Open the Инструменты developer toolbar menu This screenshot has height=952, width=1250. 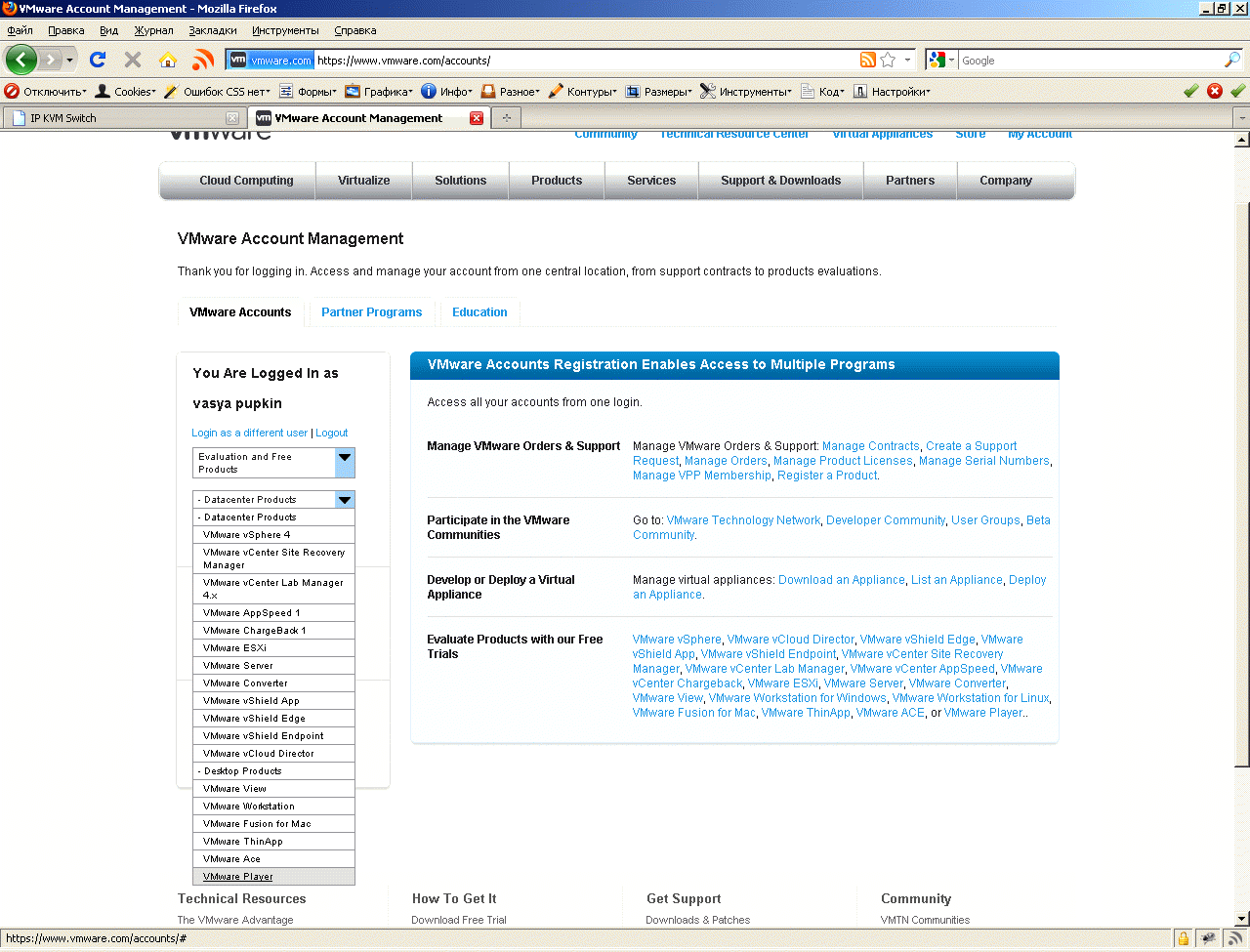(x=746, y=91)
